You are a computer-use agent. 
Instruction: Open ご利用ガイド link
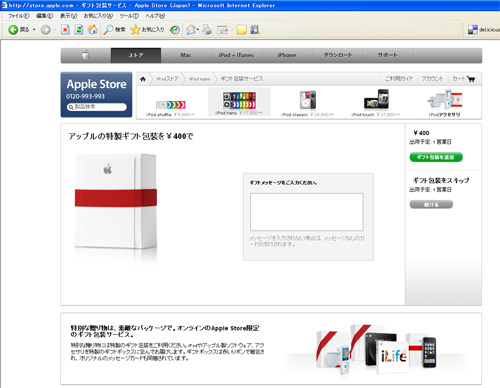(399, 79)
